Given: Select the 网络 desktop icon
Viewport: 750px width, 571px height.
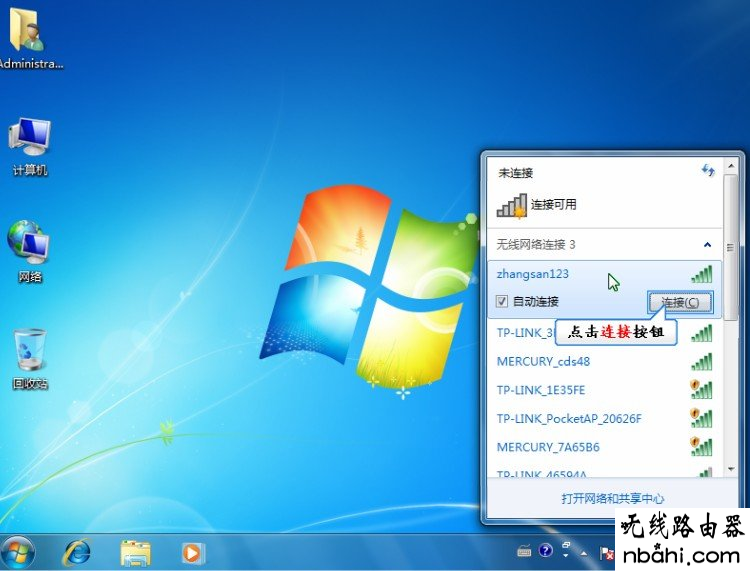Looking at the screenshot, I should (30, 251).
